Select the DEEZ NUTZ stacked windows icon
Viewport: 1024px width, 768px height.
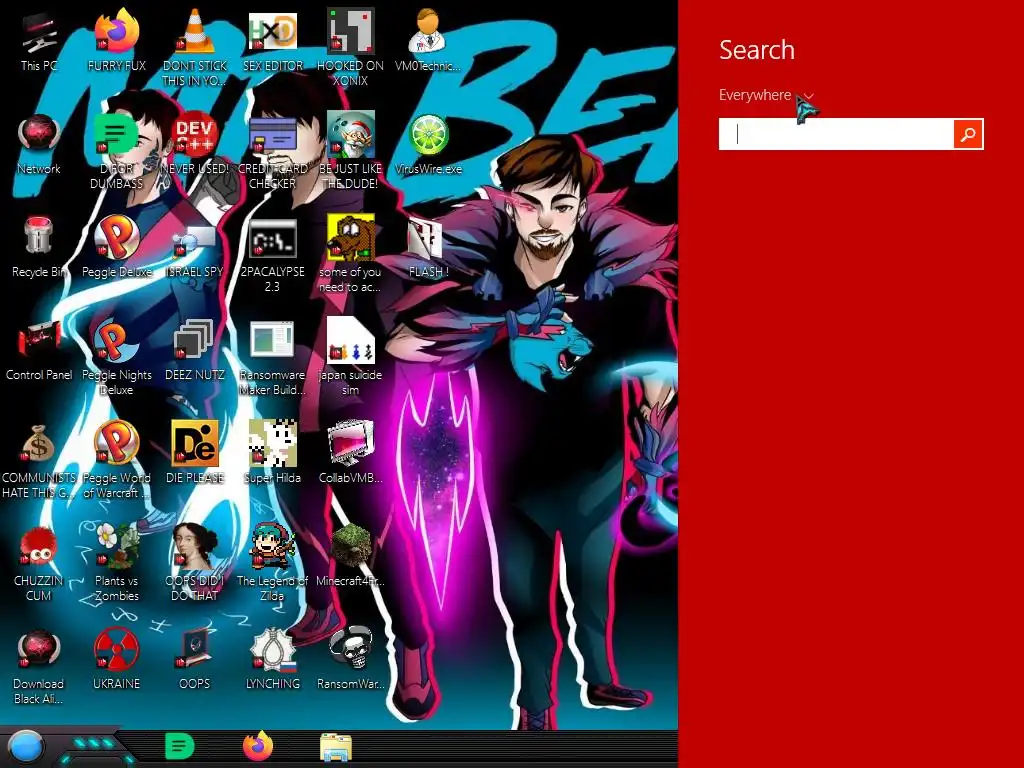[x=193, y=339]
